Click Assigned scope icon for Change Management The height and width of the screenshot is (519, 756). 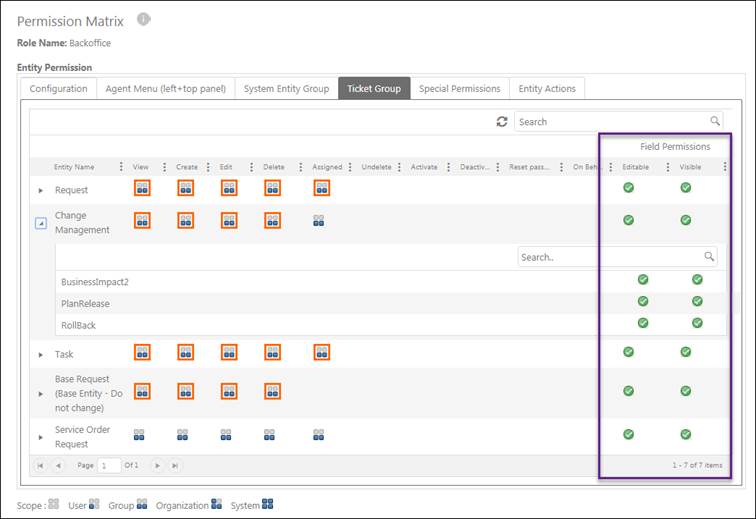point(318,220)
